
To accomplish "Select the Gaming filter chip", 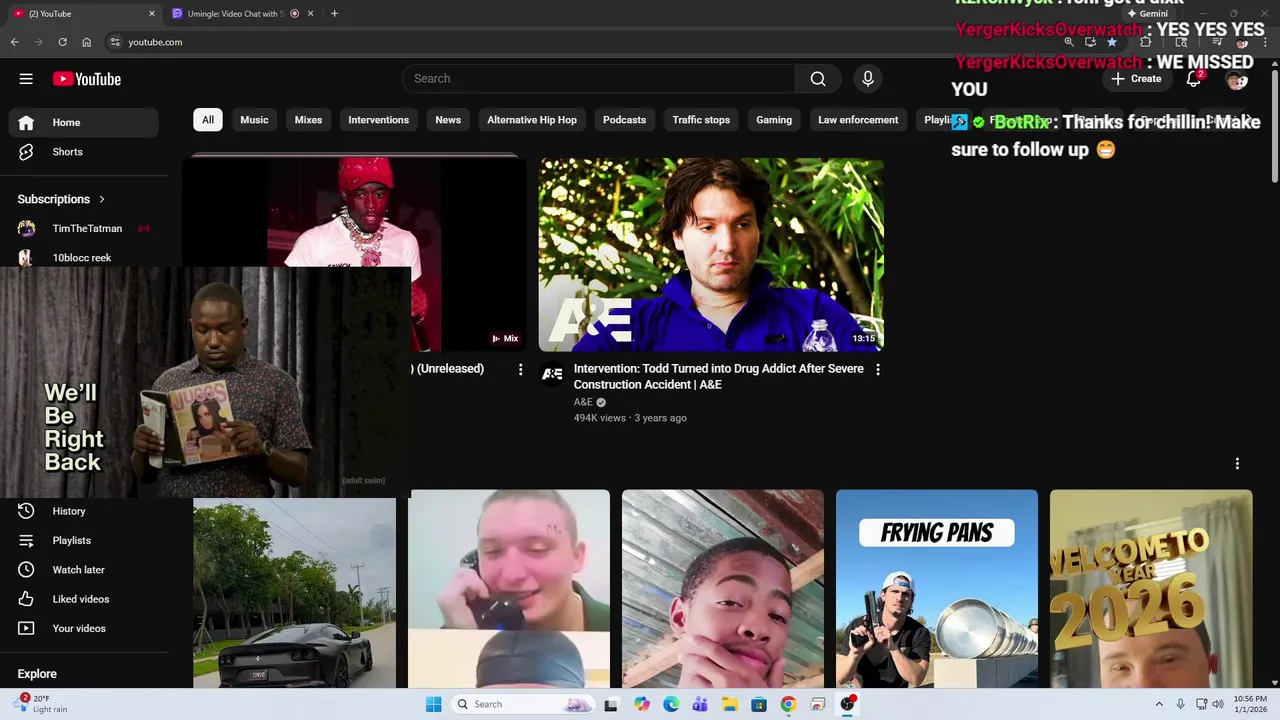I will click(774, 120).
